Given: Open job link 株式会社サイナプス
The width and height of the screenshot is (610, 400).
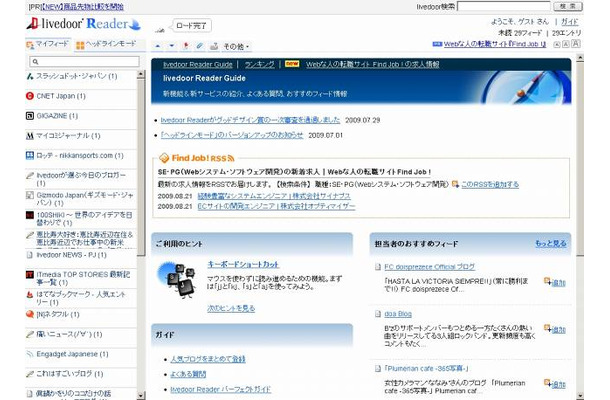Looking at the screenshot, I should [274, 196].
